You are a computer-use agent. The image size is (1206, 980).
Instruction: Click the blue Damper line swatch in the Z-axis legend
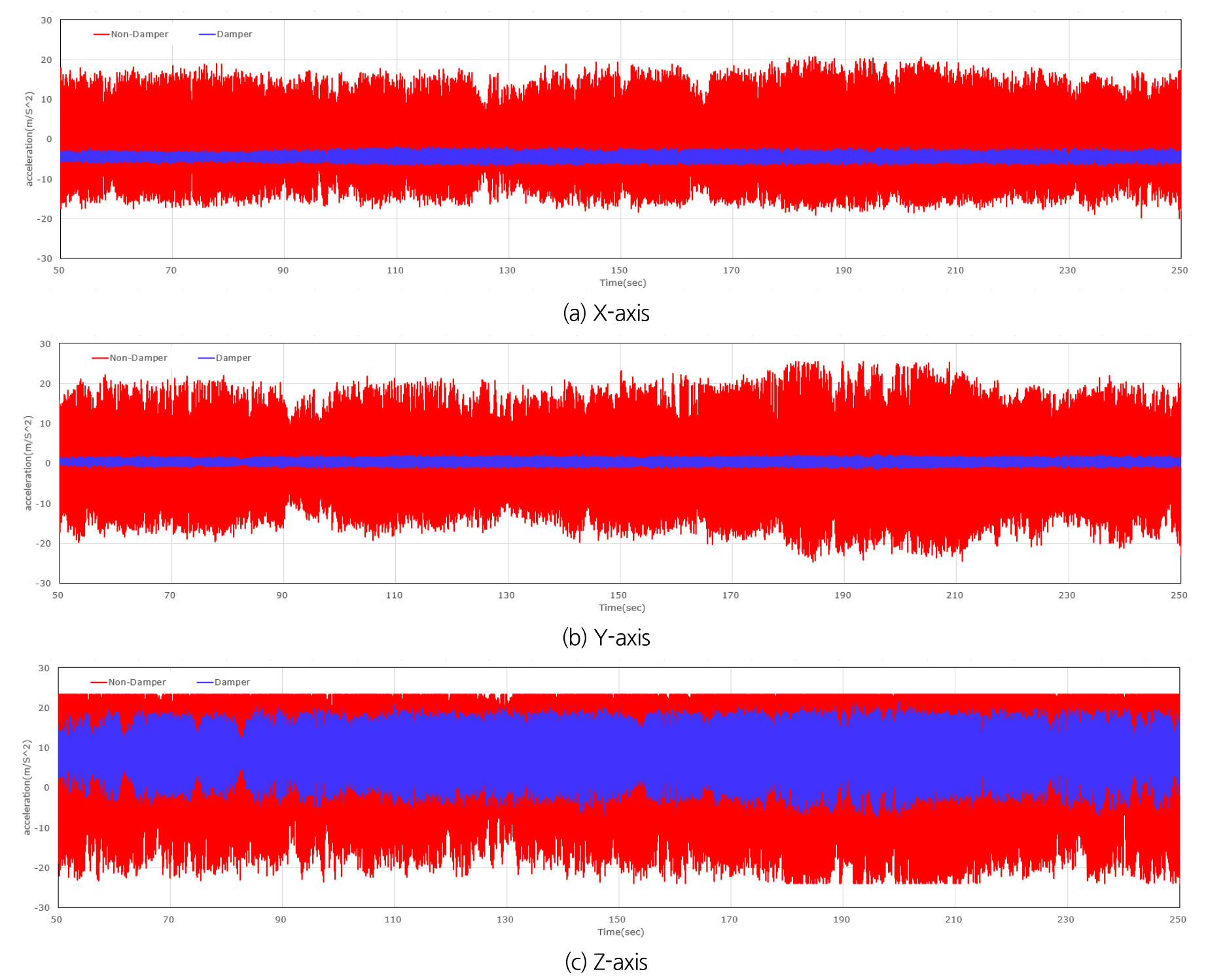pos(205,682)
